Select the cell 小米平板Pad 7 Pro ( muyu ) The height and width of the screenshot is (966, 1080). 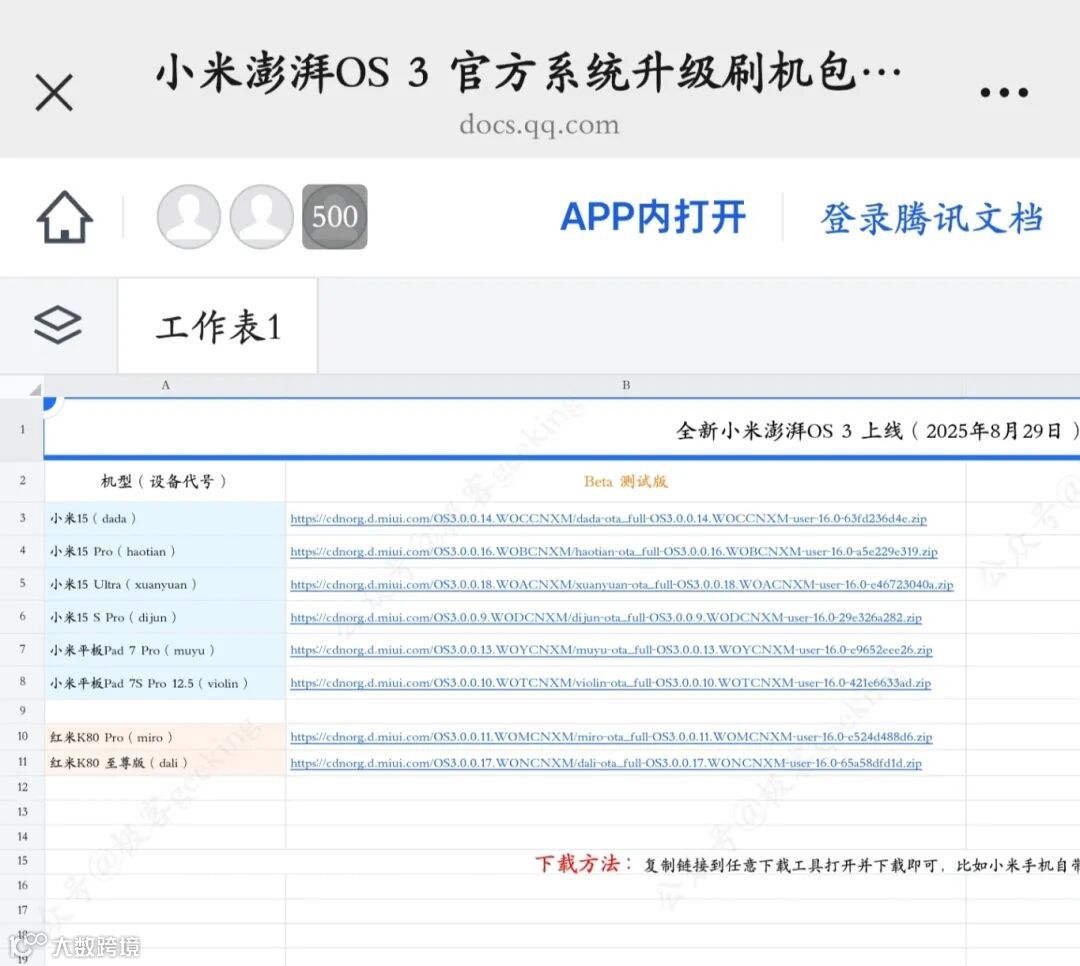(165, 650)
